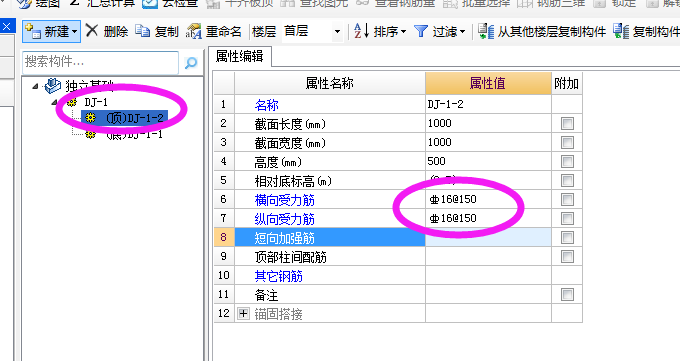680x361 pixels.
Task: Click the 横向受力筋 link
Action: [x=284, y=200]
